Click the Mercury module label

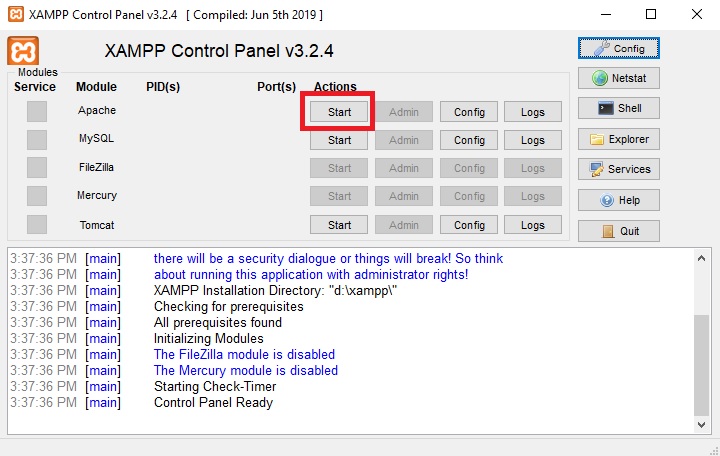click(96, 196)
